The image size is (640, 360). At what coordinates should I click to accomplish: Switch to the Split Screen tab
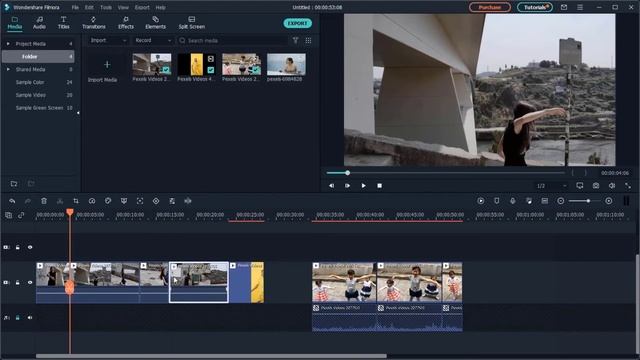pyautogui.click(x=191, y=23)
